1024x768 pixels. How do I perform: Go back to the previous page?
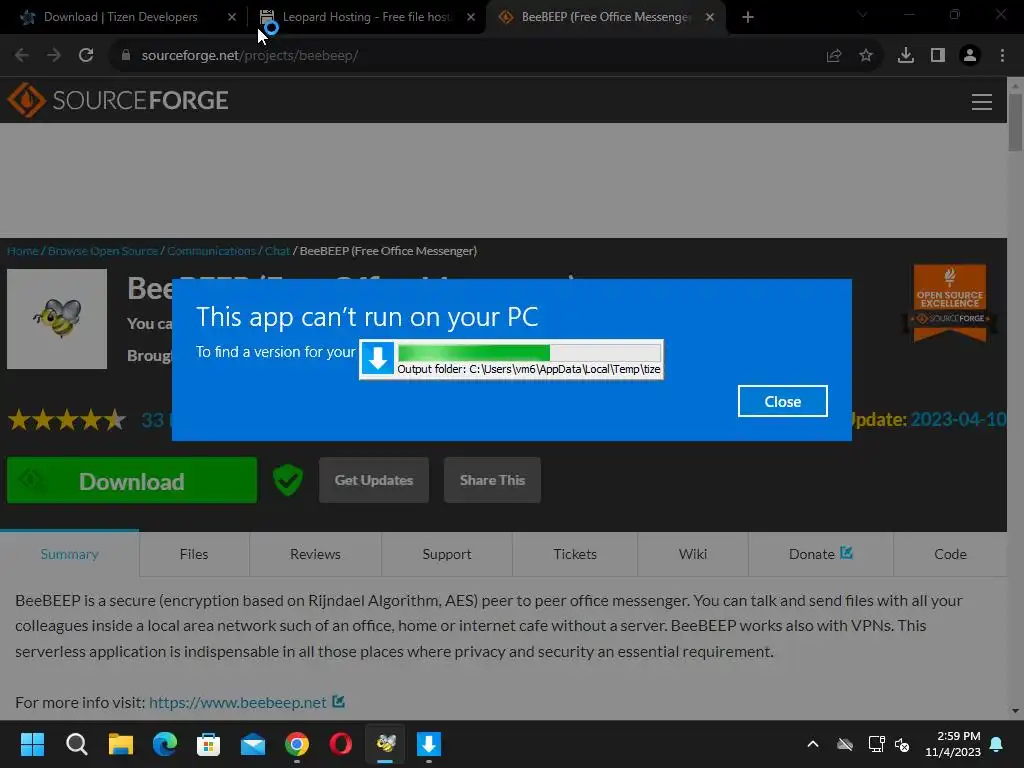coord(22,56)
